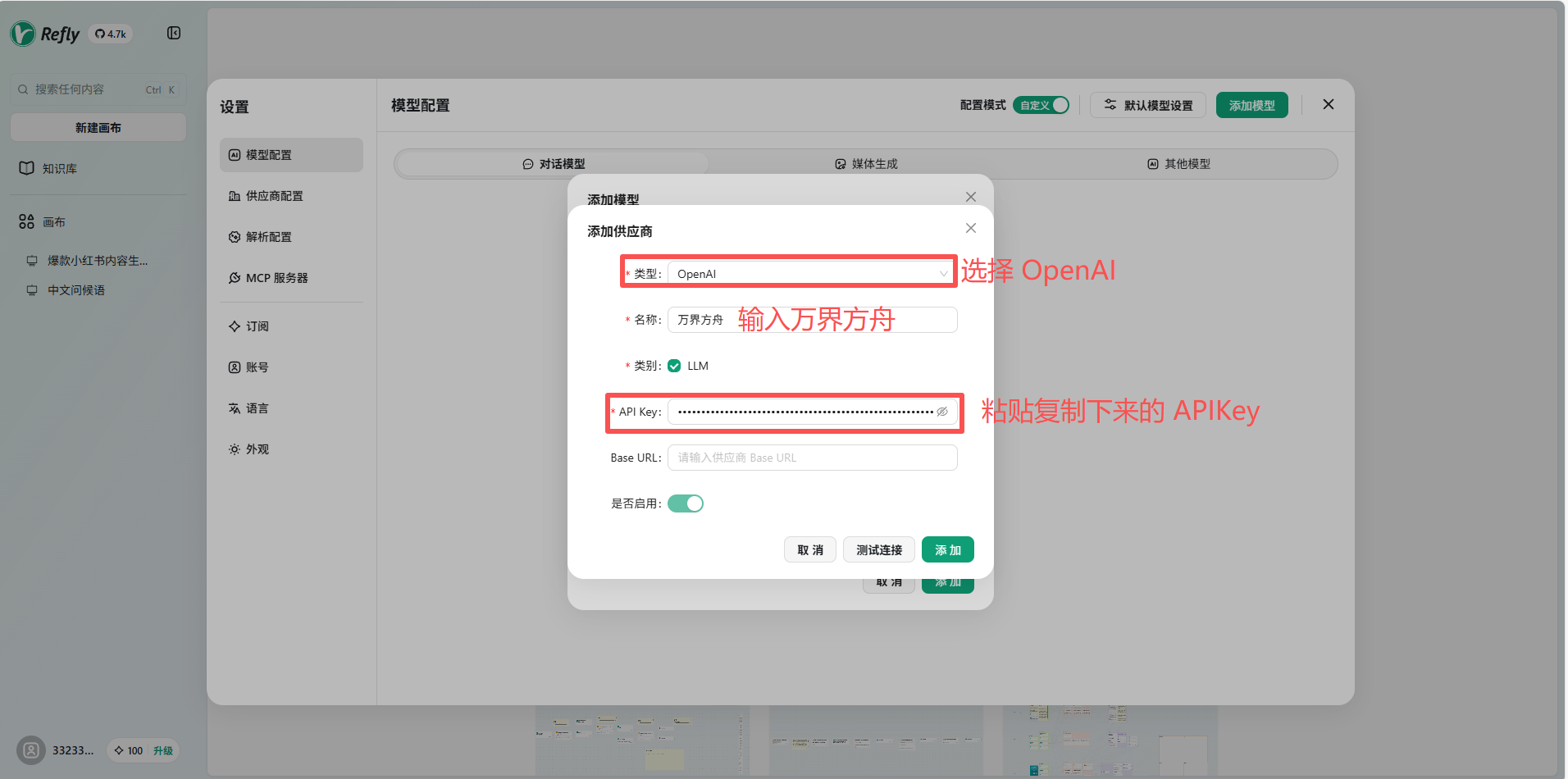Viewport: 1568px width, 779px height.
Task: Switch to the 媒体生成 tab
Action: pyautogui.click(x=866, y=164)
